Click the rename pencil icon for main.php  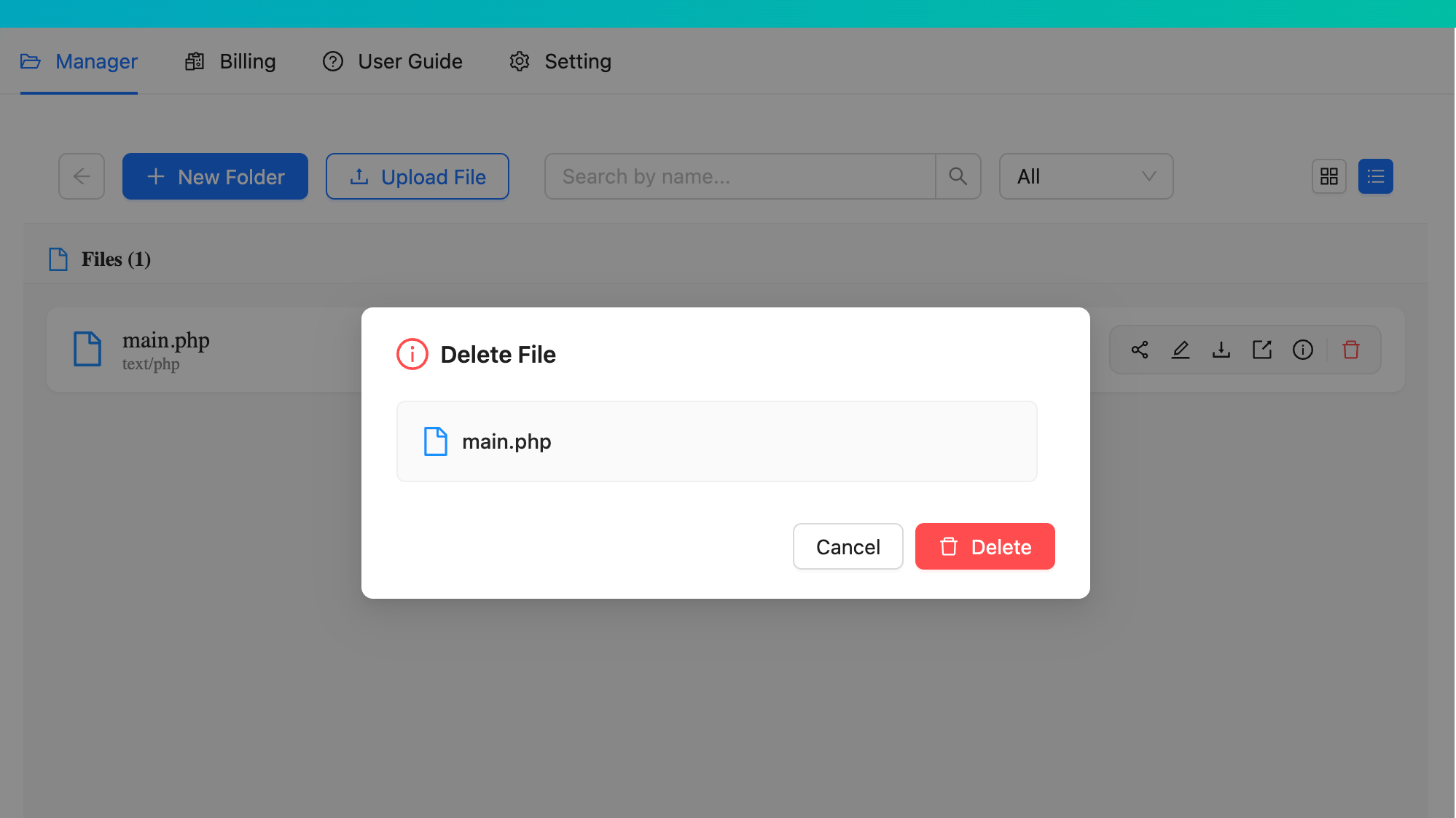(1181, 350)
